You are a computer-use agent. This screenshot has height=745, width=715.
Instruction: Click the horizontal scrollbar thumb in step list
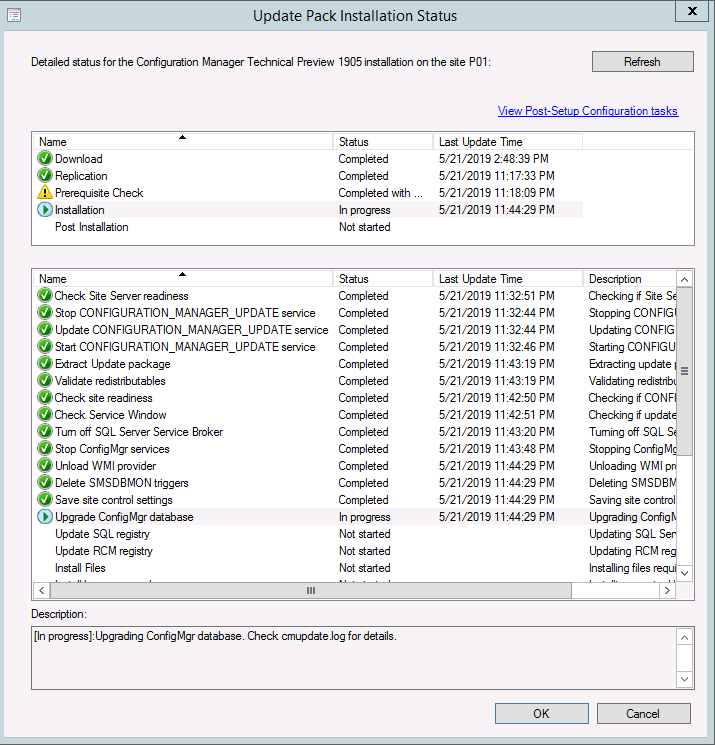coord(311,591)
